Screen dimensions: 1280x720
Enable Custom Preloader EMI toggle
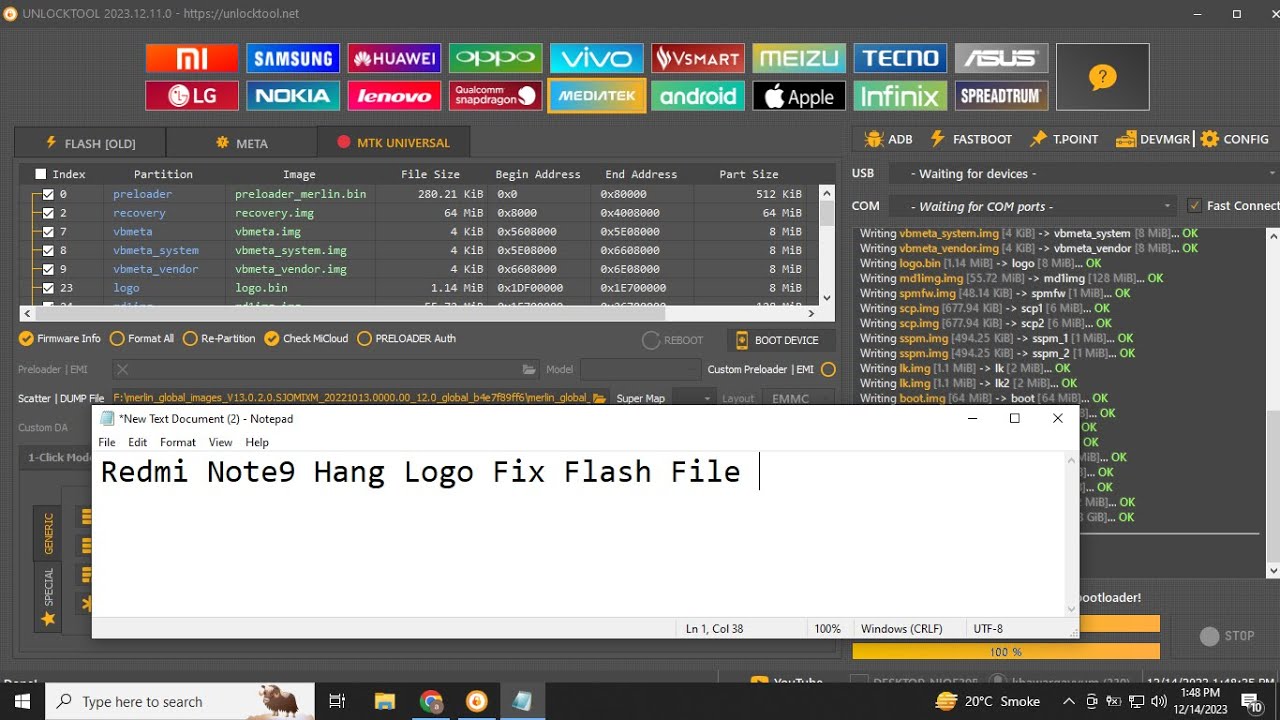pyautogui.click(x=828, y=369)
